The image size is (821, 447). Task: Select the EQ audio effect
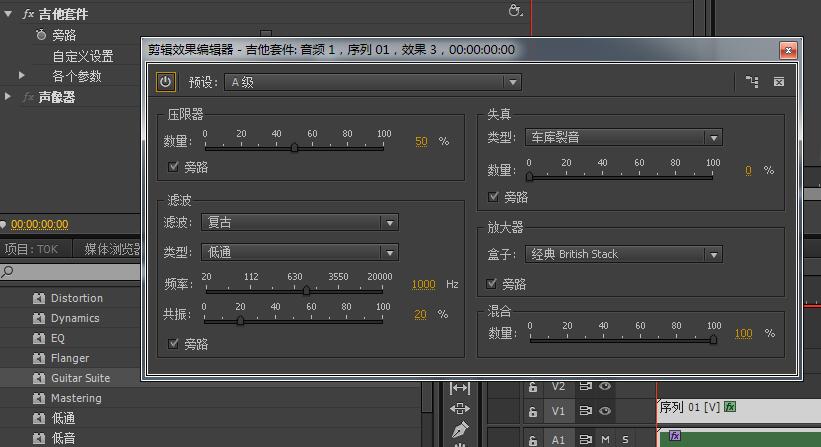pos(58,338)
